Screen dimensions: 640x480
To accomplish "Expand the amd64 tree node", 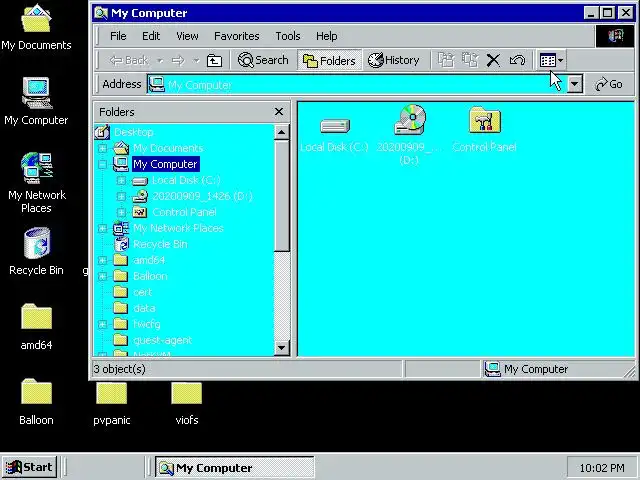I will pos(102,260).
